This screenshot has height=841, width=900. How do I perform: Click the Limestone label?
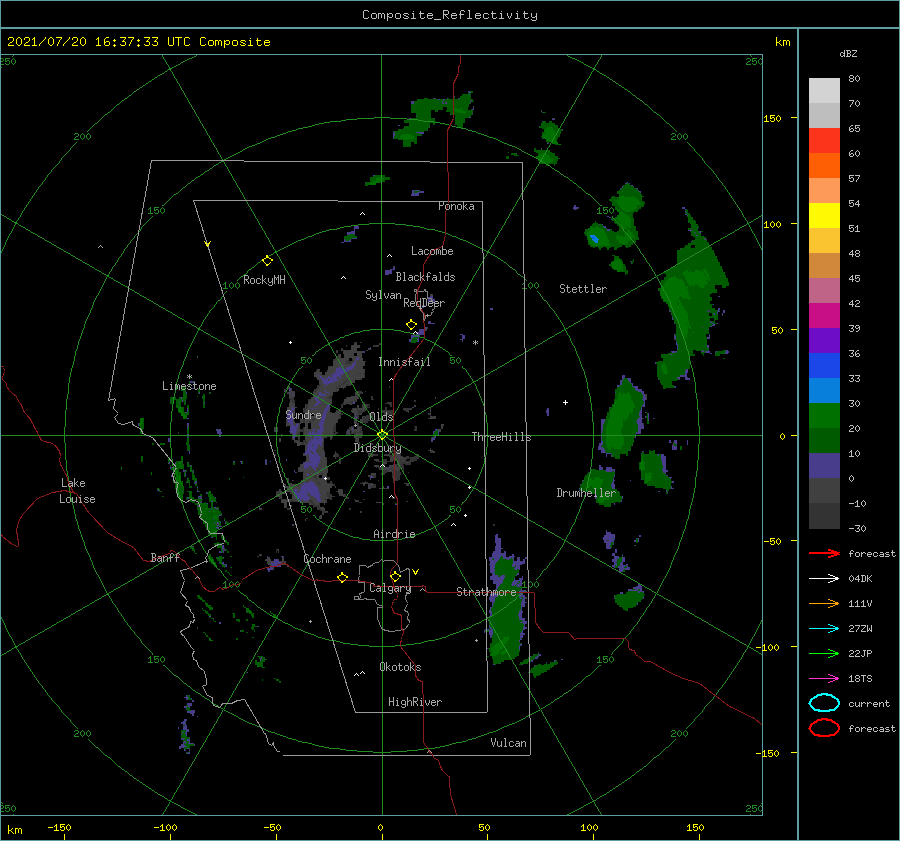[x=189, y=386]
